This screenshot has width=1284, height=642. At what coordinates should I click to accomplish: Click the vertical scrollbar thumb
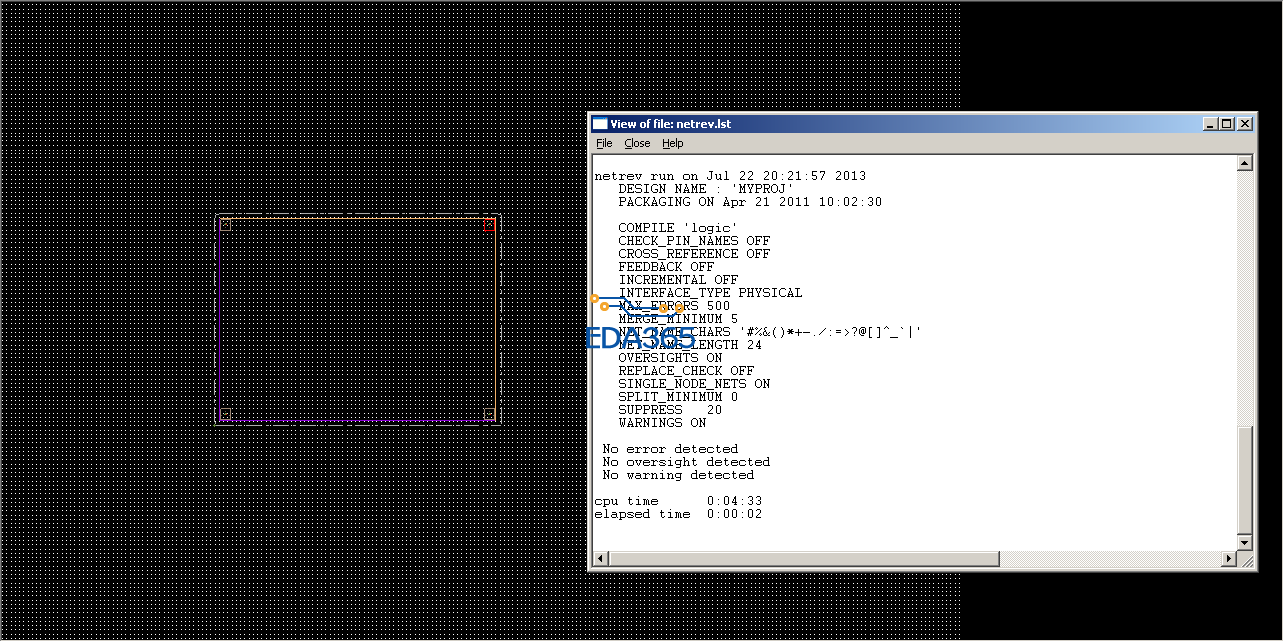coord(1245,480)
